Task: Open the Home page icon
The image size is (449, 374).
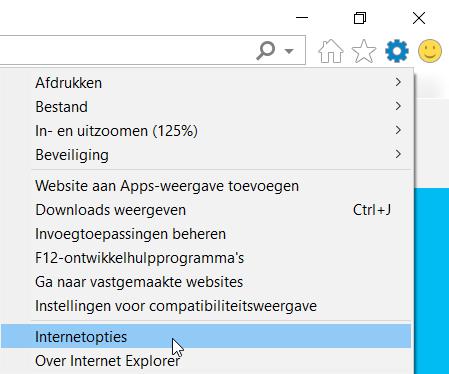Action: pos(331,51)
